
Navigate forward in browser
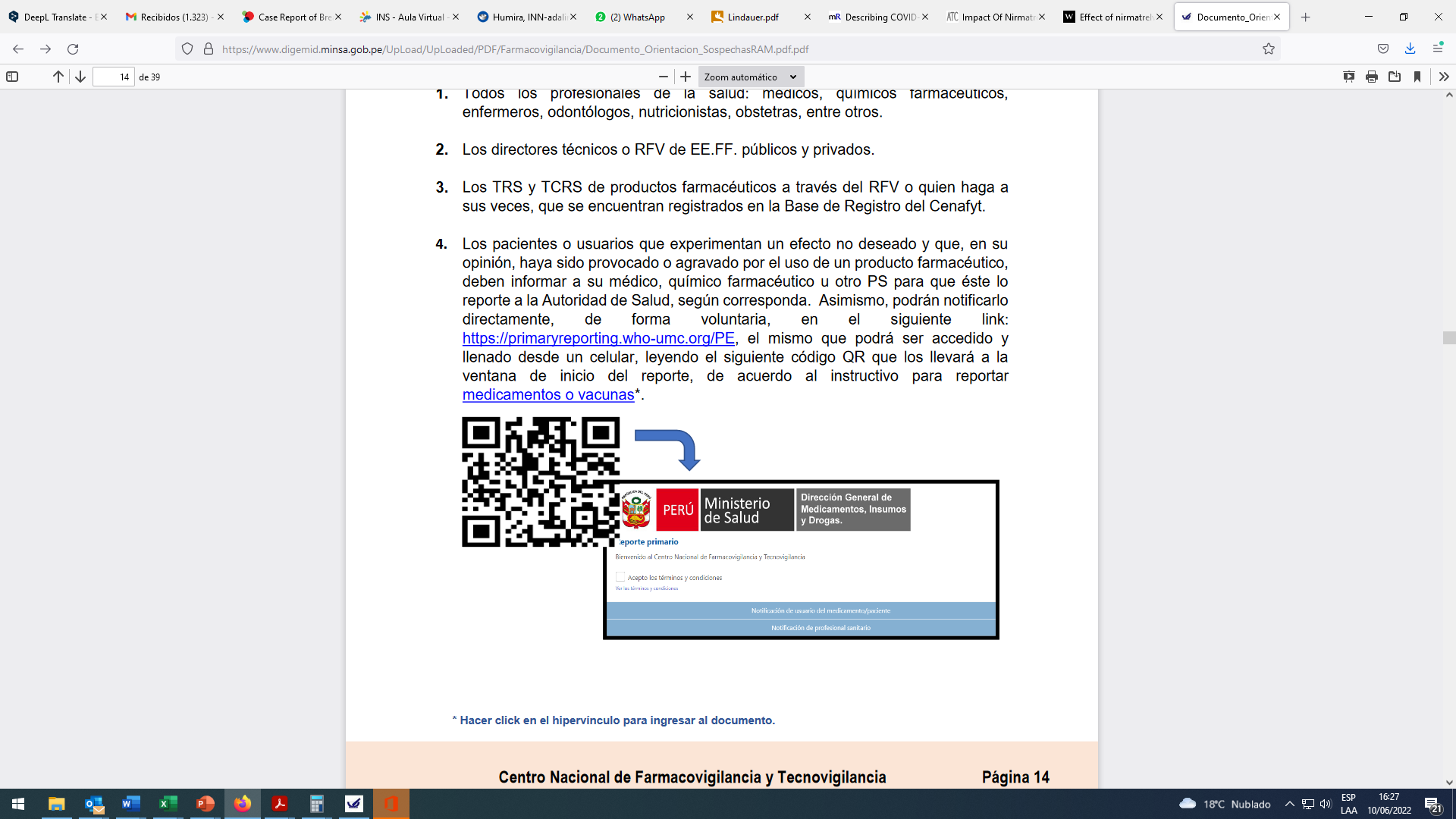tap(45, 49)
